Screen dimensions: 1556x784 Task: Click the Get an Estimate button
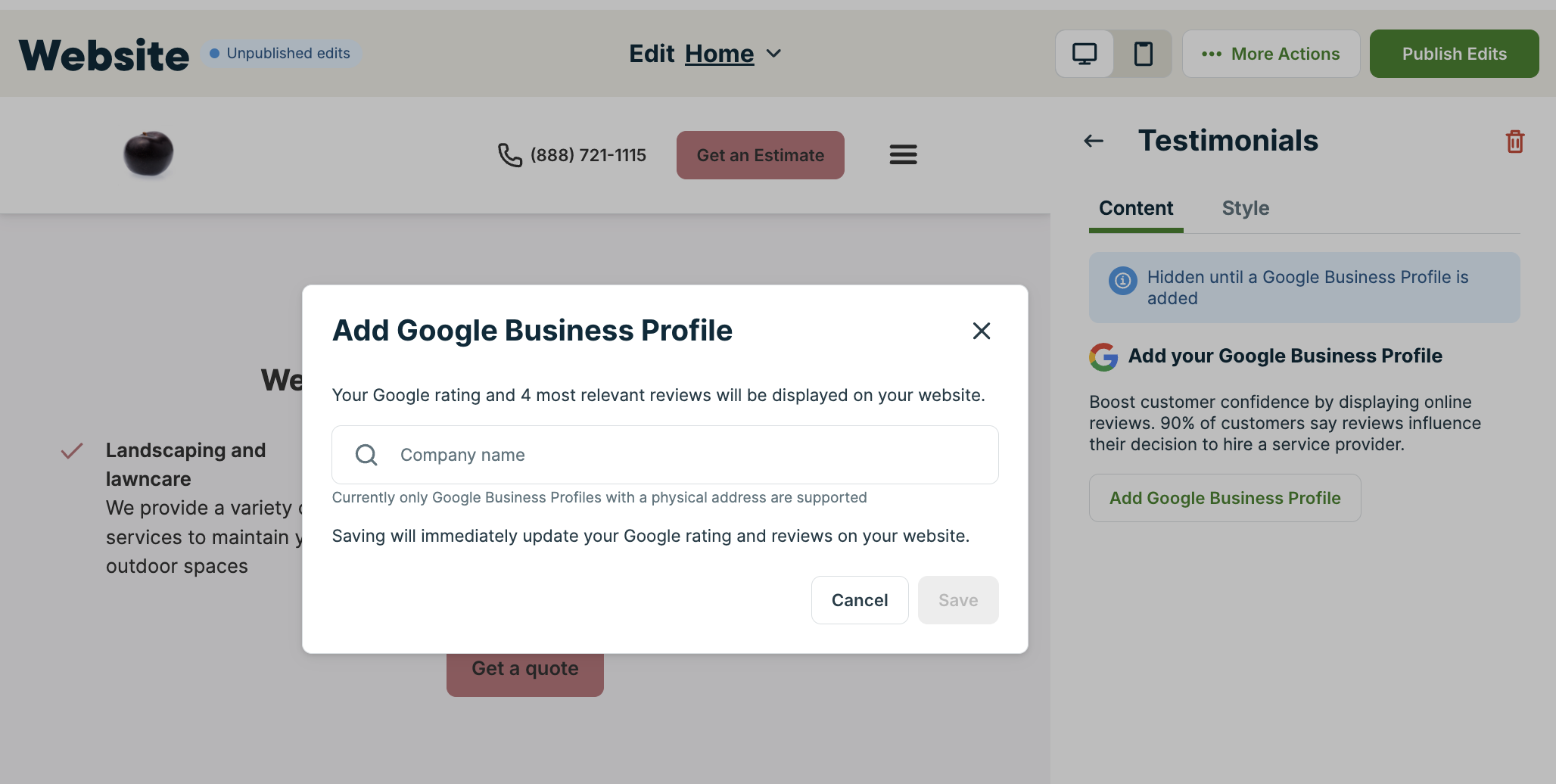pyautogui.click(x=760, y=155)
